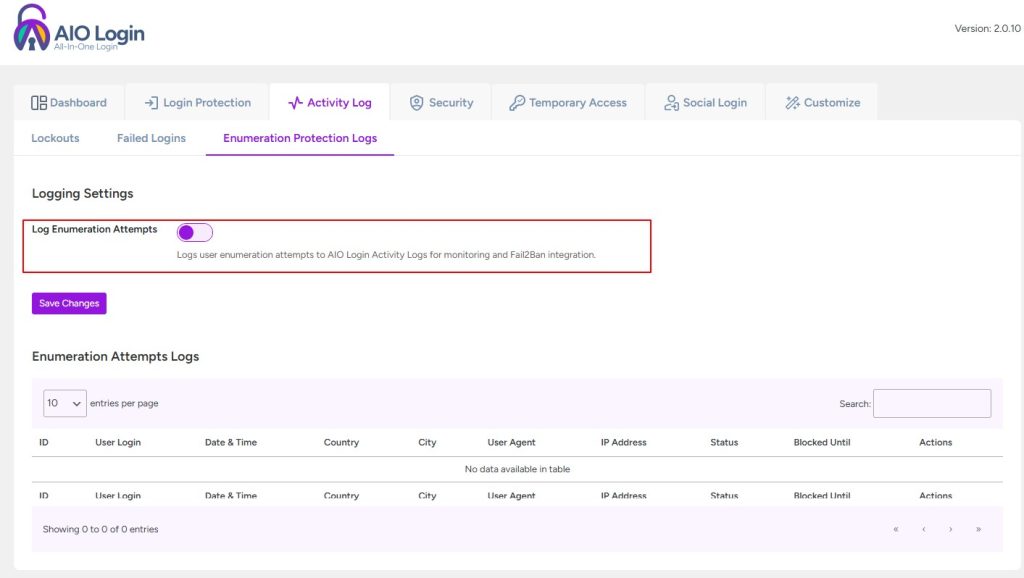Open the Failed Logins sub-tab
This screenshot has width=1024, height=578.
[151, 138]
